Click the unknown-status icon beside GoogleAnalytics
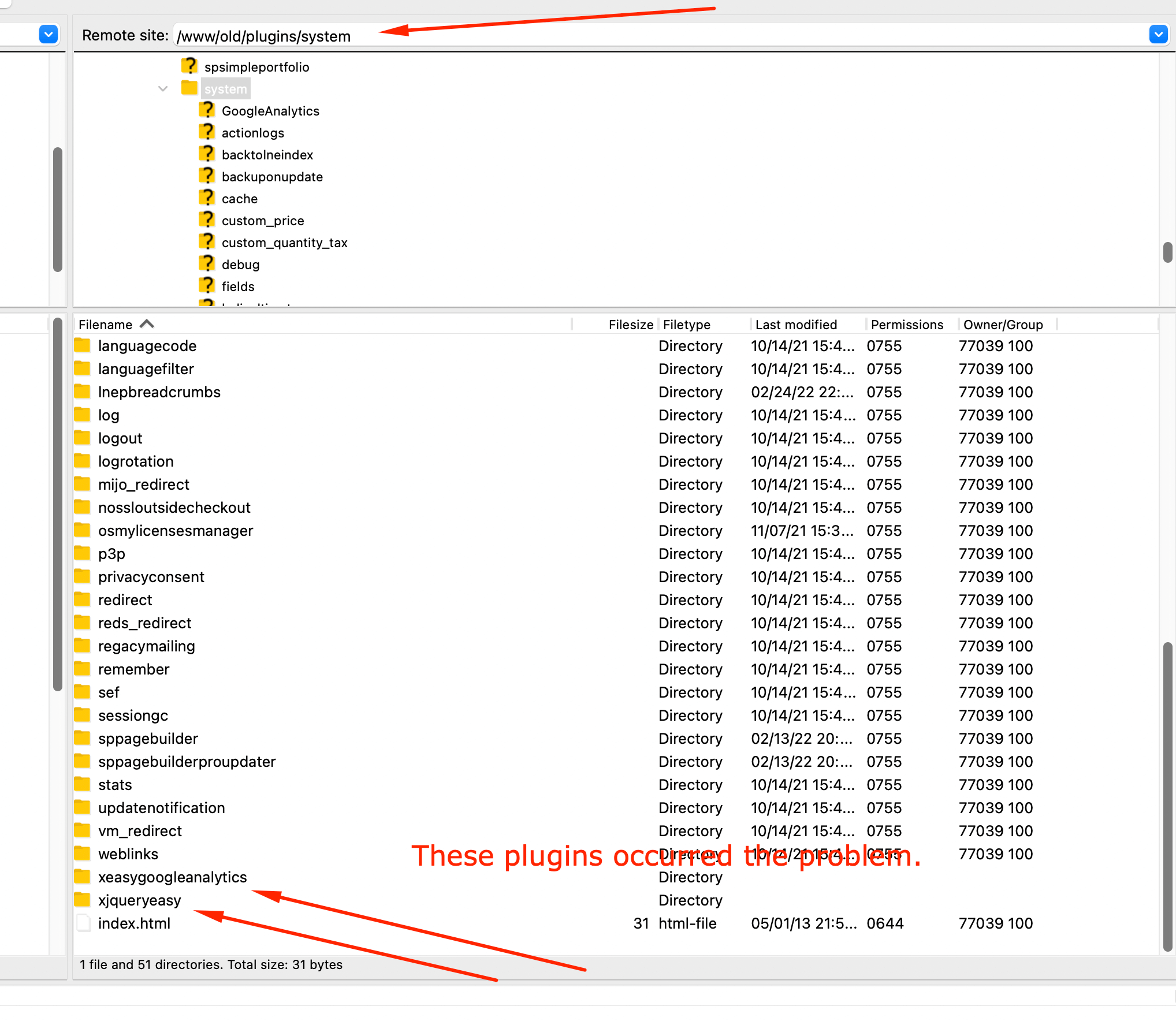This screenshot has width=1176, height=1021. point(207,109)
